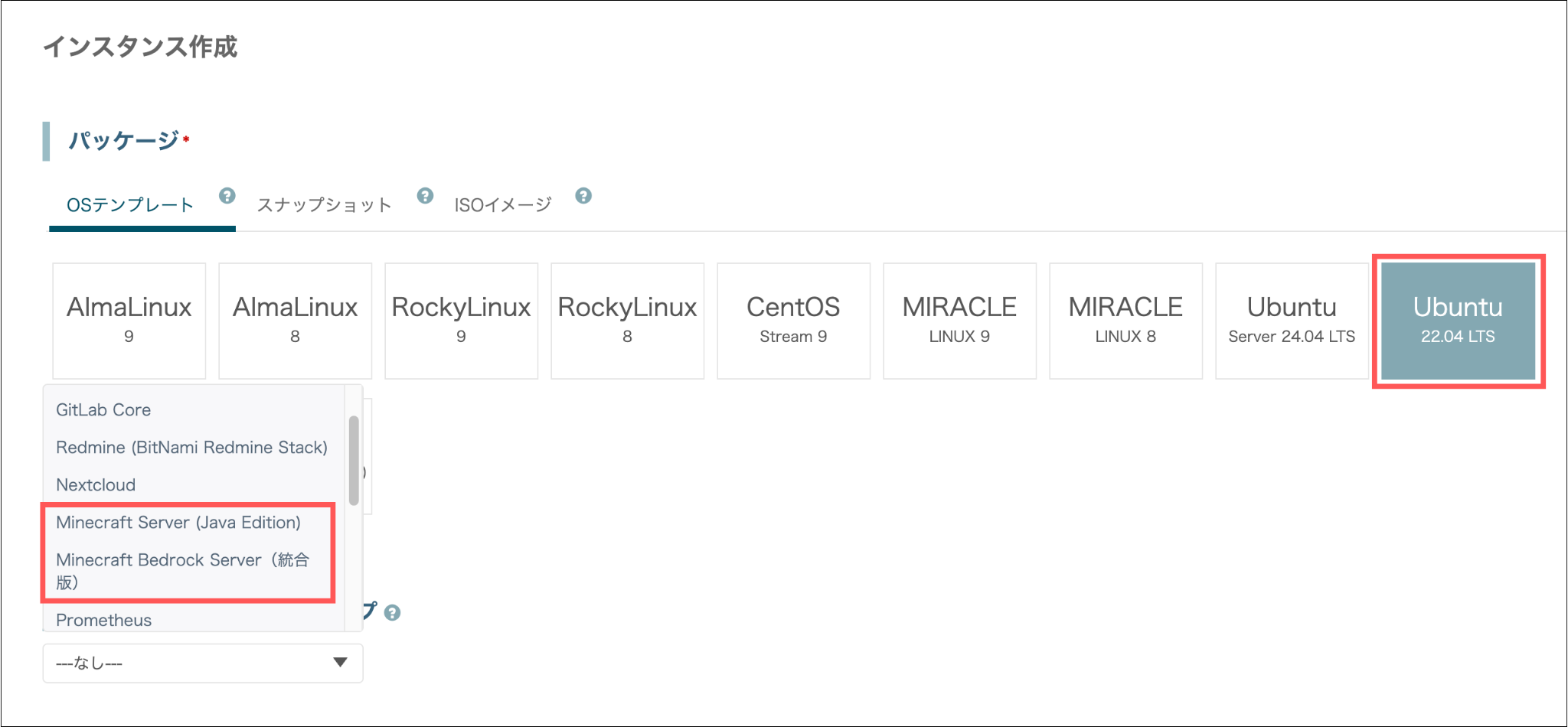
Task: Select RockyLinux 8 template
Action: 628,321
